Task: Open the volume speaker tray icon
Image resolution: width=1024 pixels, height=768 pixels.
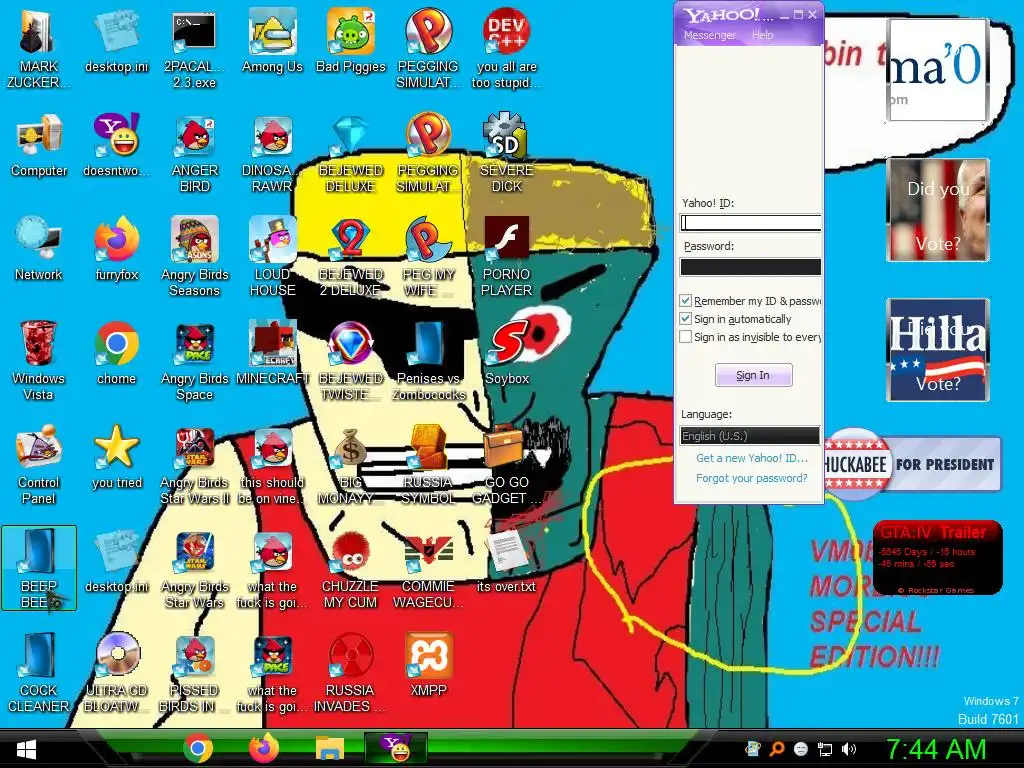Action: click(x=849, y=749)
